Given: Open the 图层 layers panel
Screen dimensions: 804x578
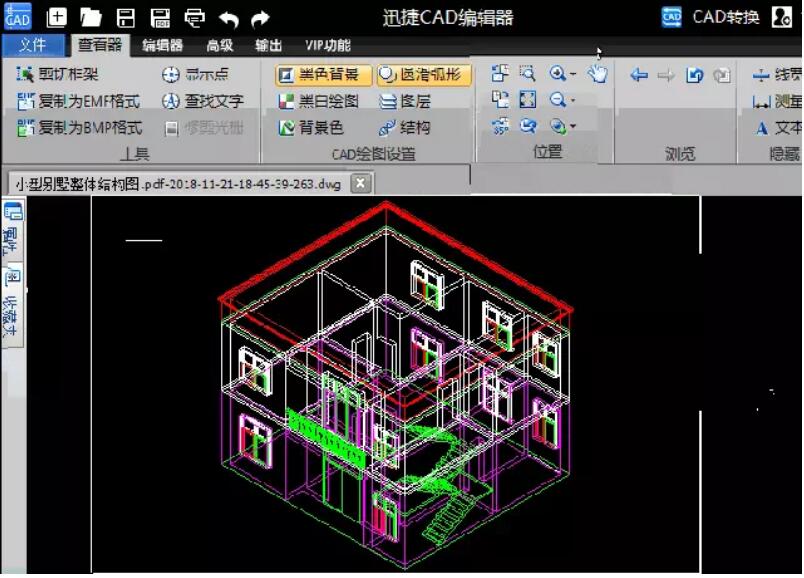Looking at the screenshot, I should click(405, 101).
